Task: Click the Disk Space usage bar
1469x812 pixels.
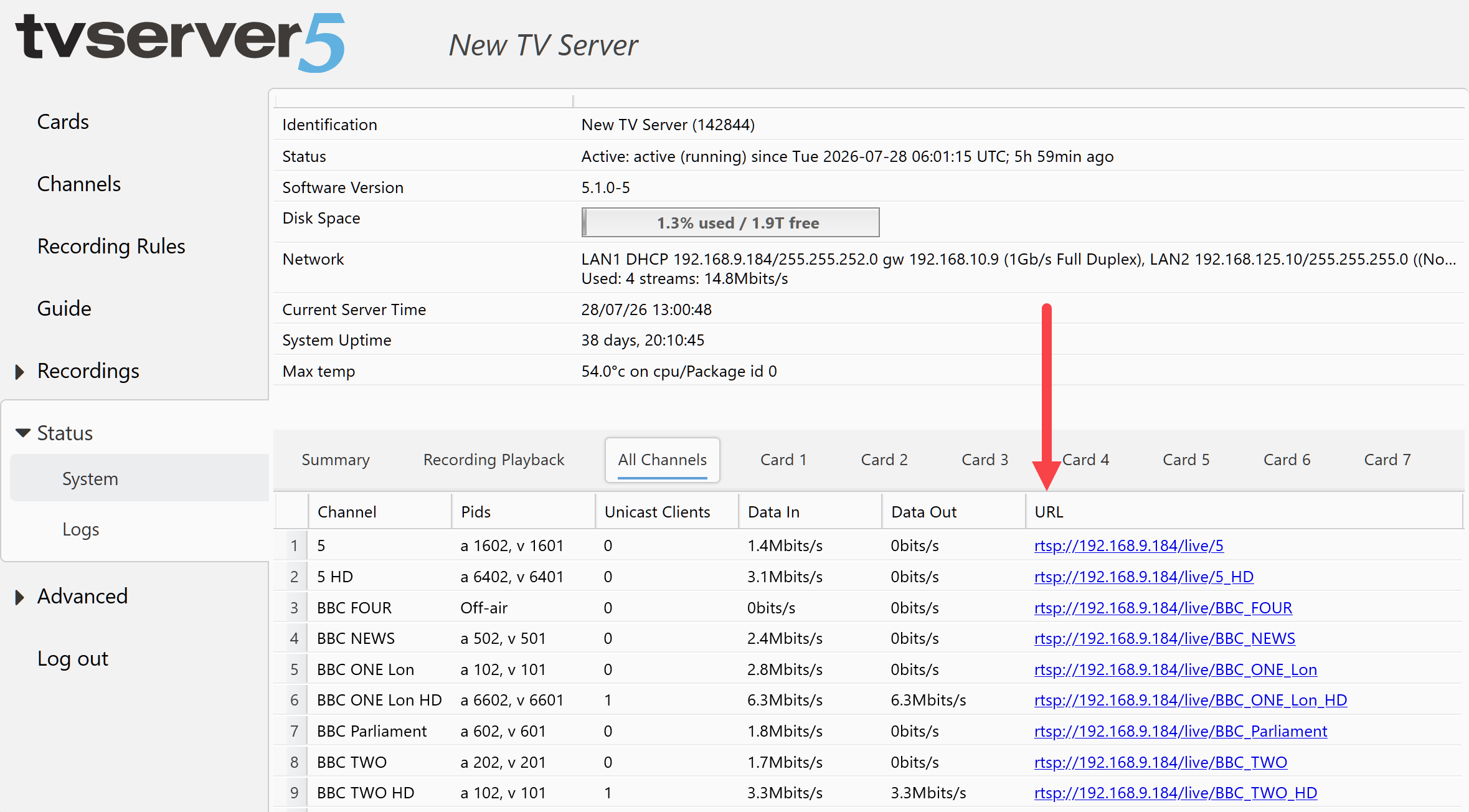Action: [x=730, y=222]
